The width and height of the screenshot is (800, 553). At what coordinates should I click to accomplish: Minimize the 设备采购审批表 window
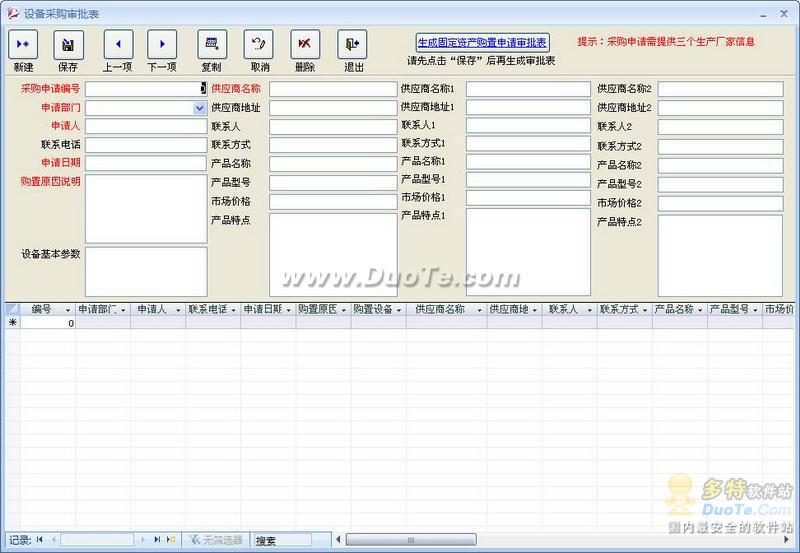coord(763,15)
